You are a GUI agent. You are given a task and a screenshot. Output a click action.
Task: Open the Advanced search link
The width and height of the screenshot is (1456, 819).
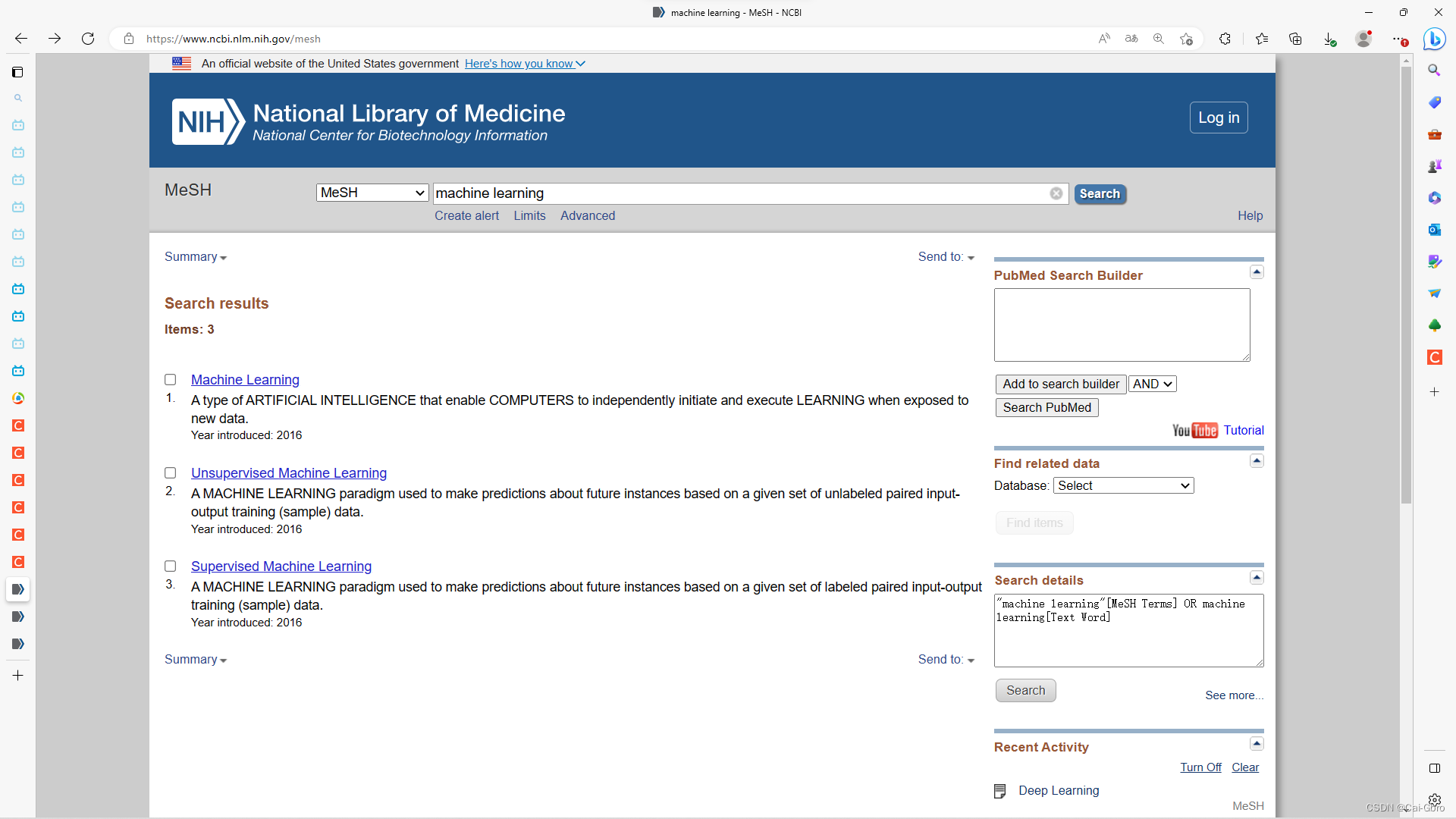[587, 216]
